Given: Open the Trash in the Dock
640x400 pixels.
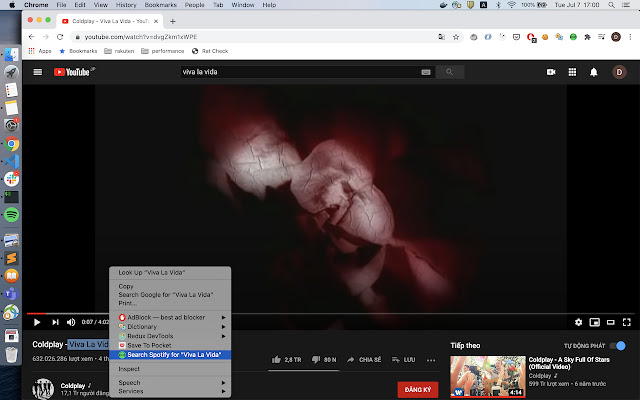Looking at the screenshot, I should [11, 354].
